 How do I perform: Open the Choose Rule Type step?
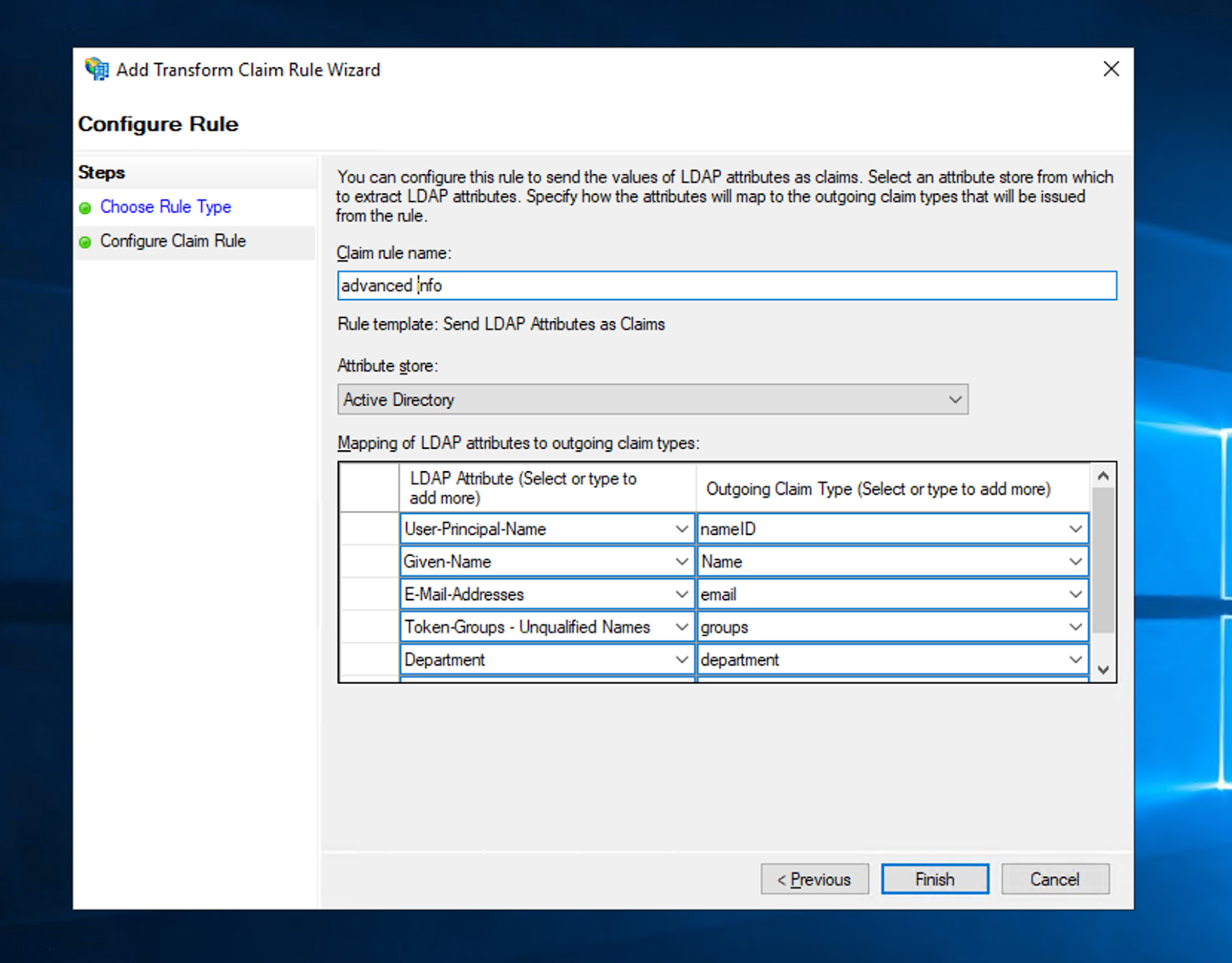(166, 207)
